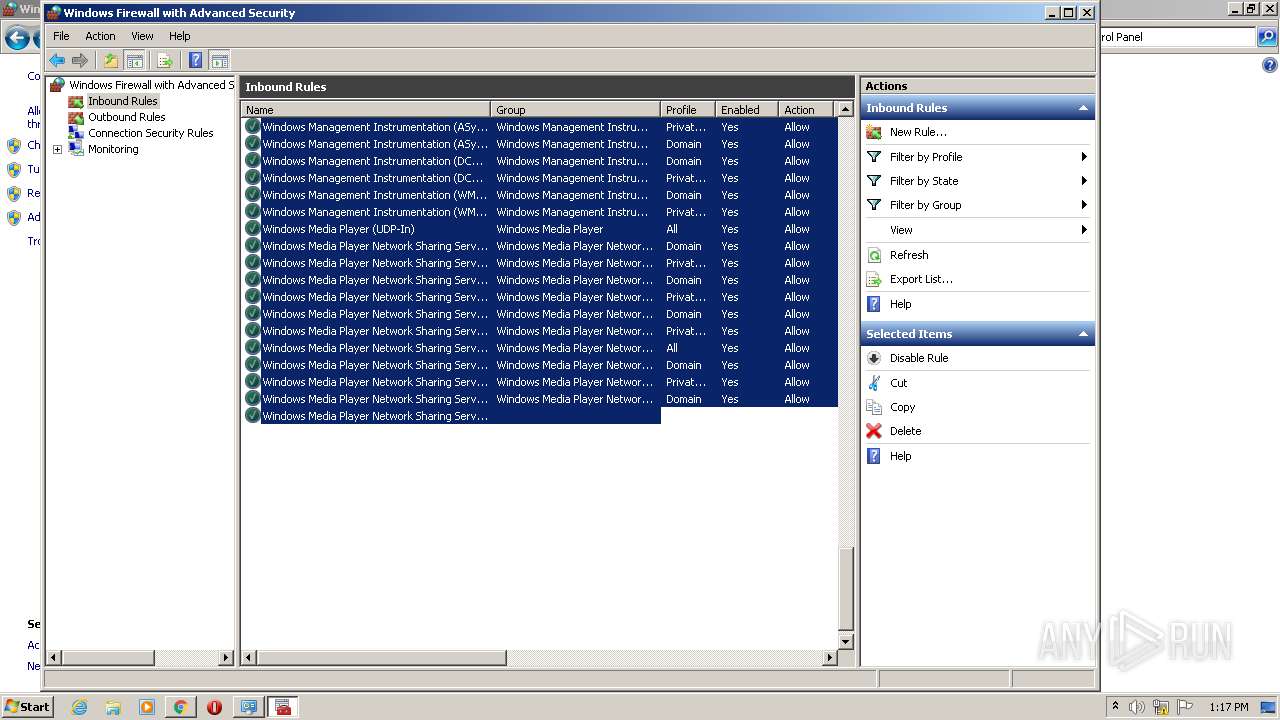
Task: Click Copy in Selected Items
Action: [x=903, y=407]
